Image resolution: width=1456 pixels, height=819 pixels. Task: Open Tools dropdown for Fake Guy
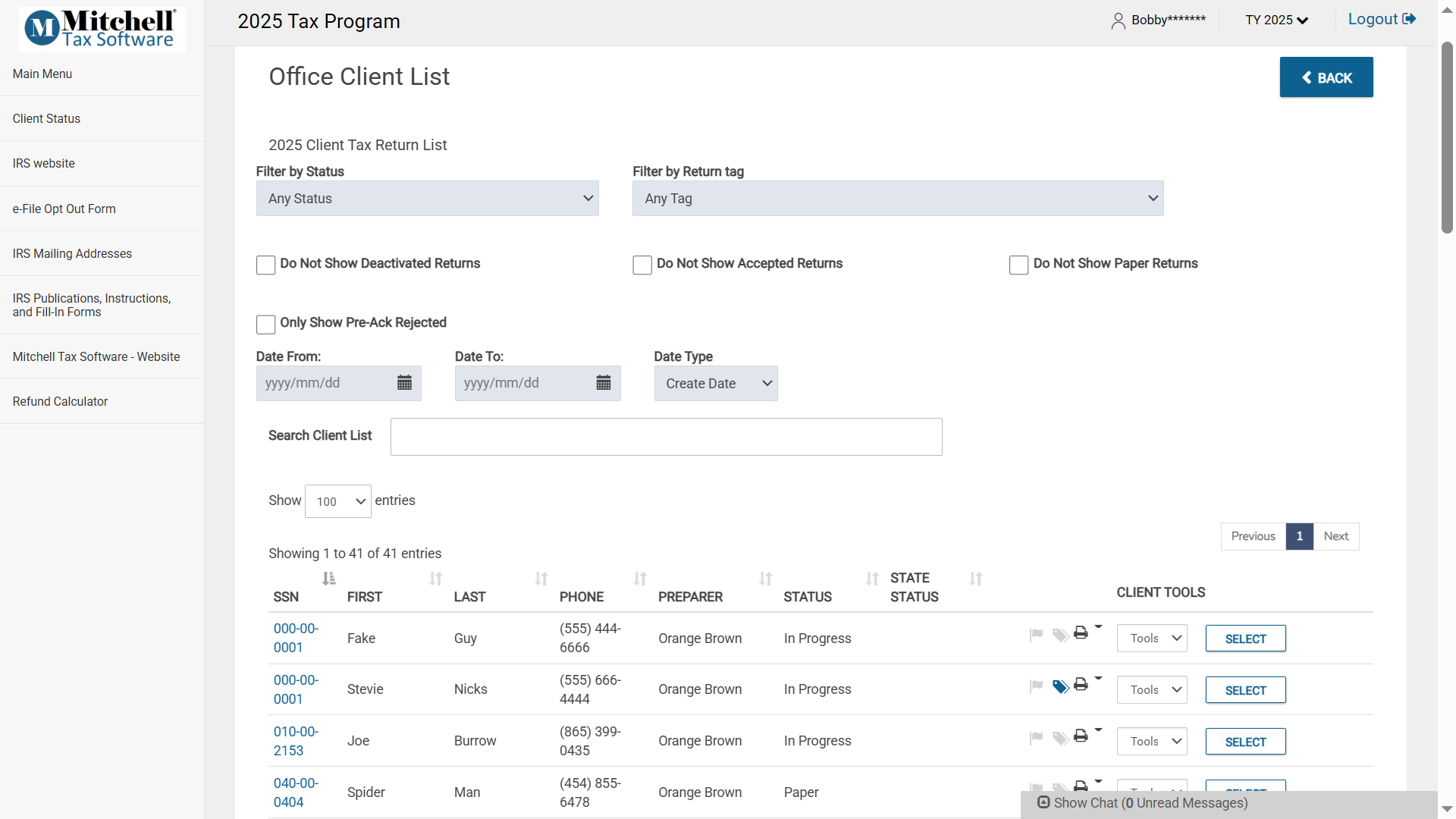point(1152,639)
